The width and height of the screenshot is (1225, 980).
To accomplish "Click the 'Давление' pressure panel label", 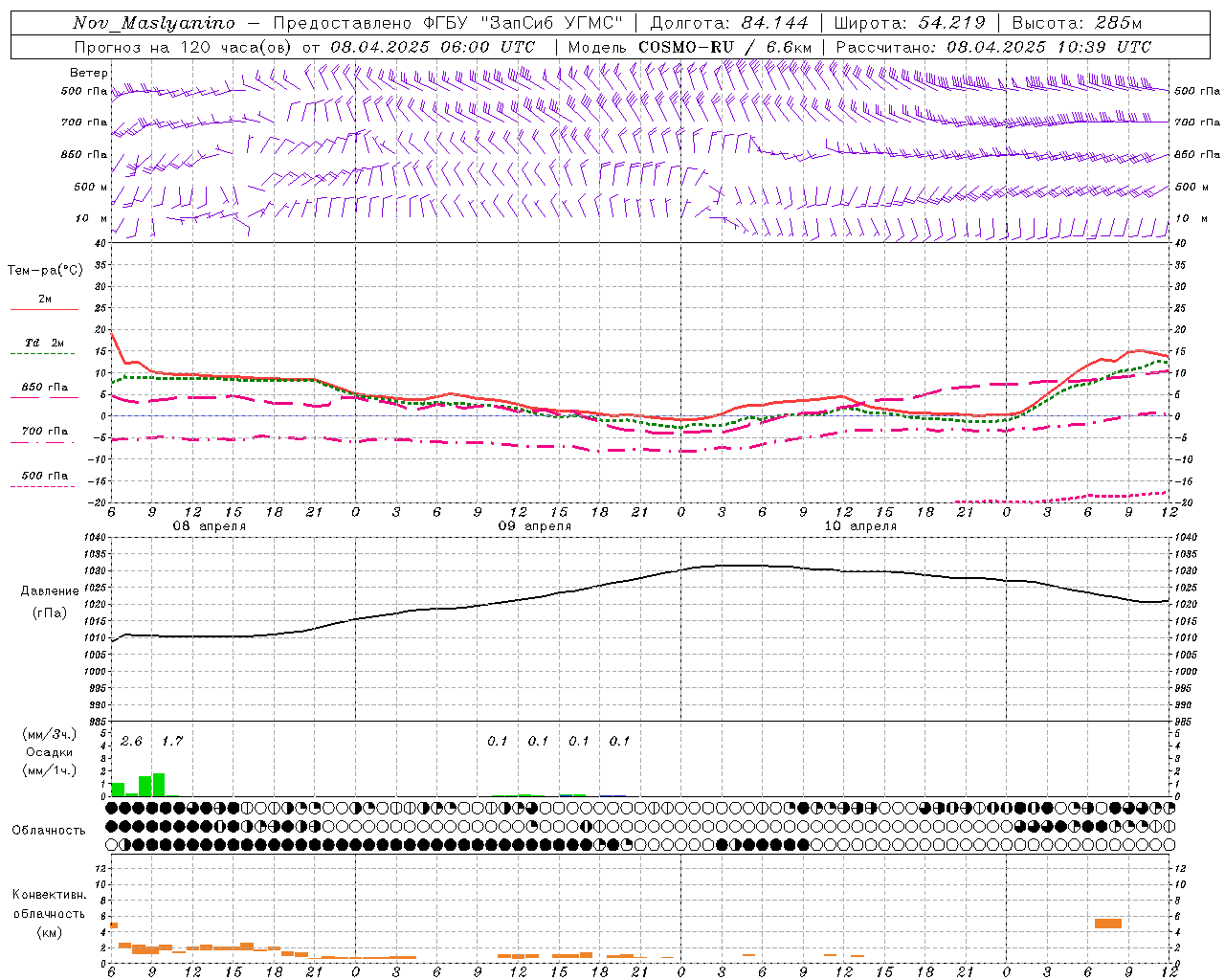I will pos(50,591).
